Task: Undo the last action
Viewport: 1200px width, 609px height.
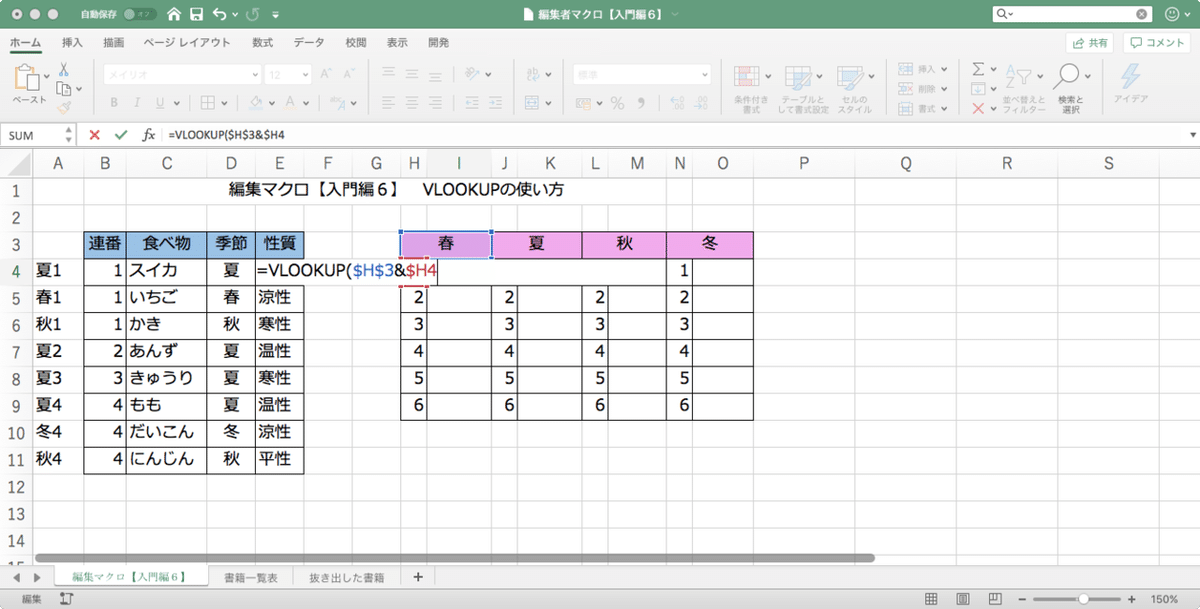Action: pos(219,15)
